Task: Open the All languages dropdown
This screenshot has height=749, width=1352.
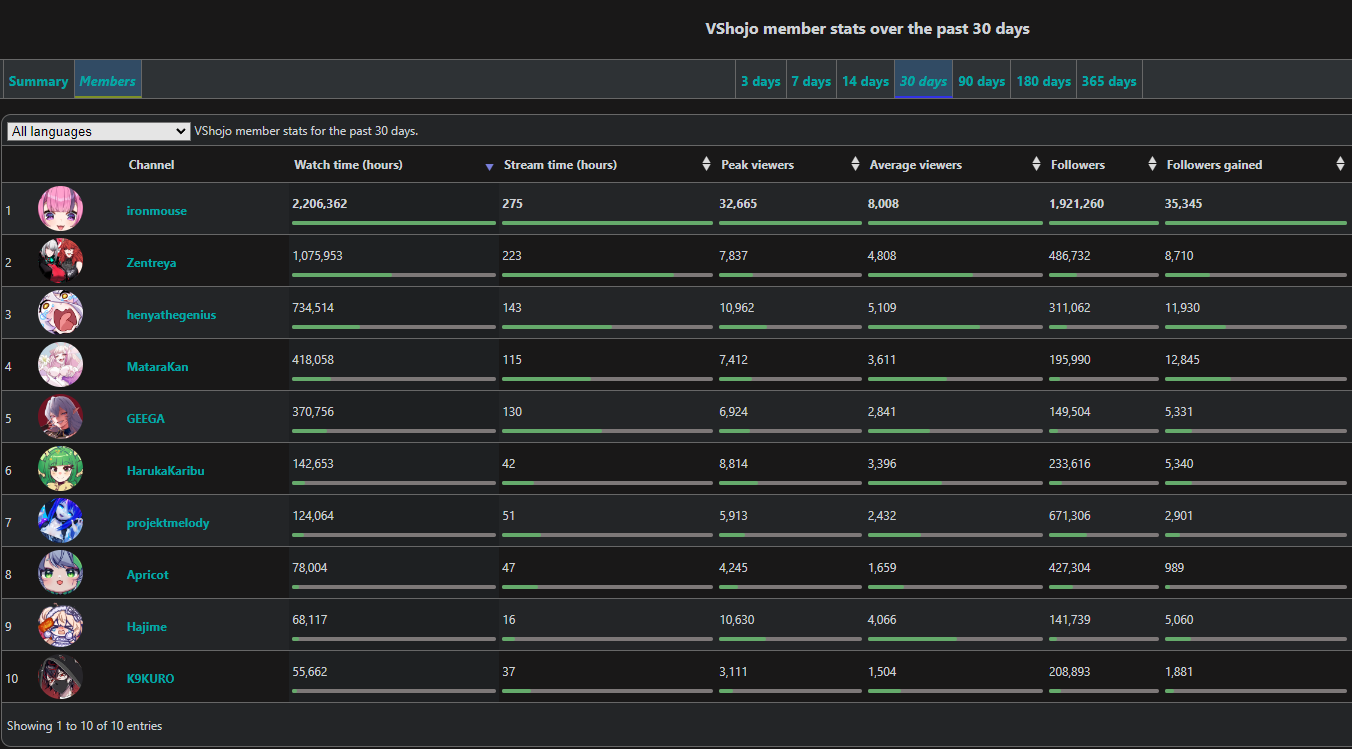Action: (98, 131)
